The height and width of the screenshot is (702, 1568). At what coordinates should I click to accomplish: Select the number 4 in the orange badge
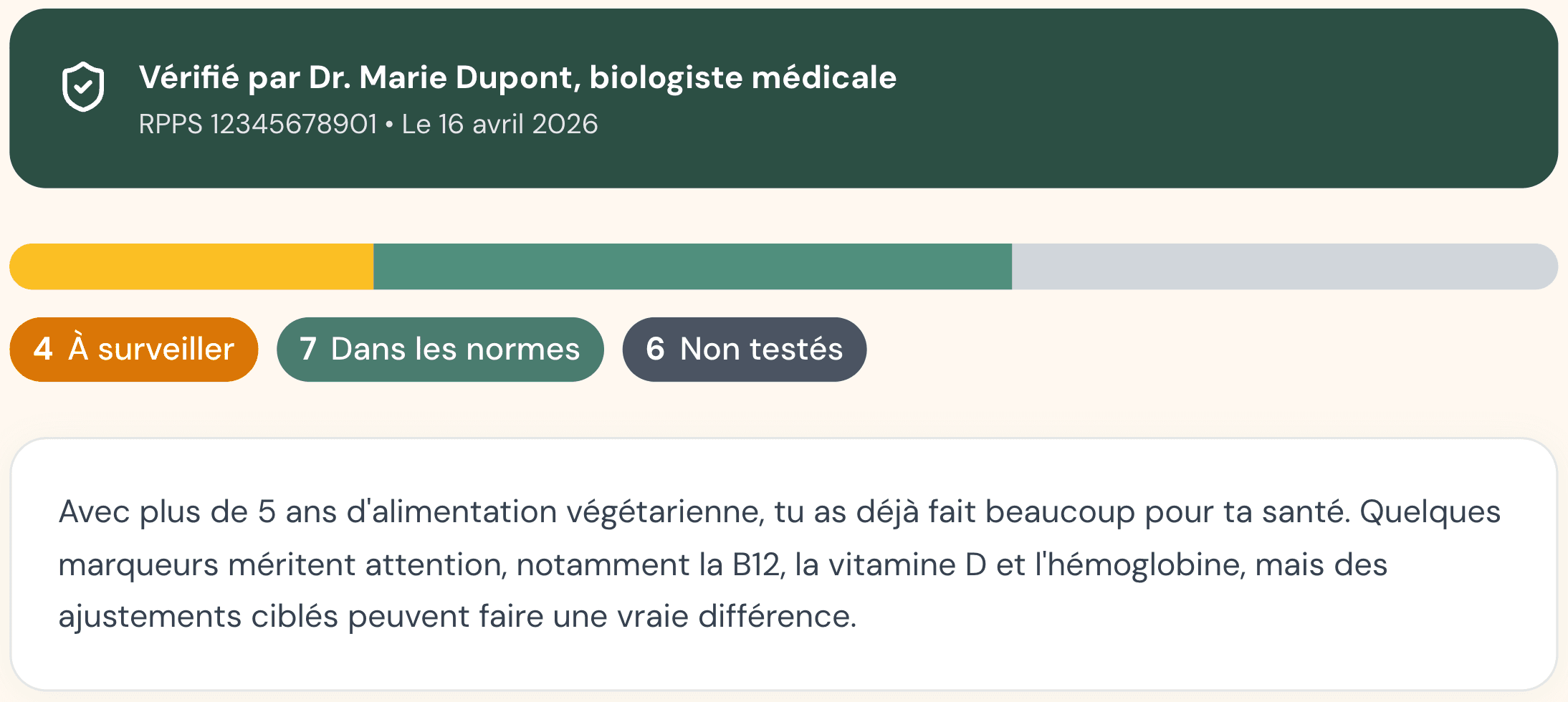[44, 349]
